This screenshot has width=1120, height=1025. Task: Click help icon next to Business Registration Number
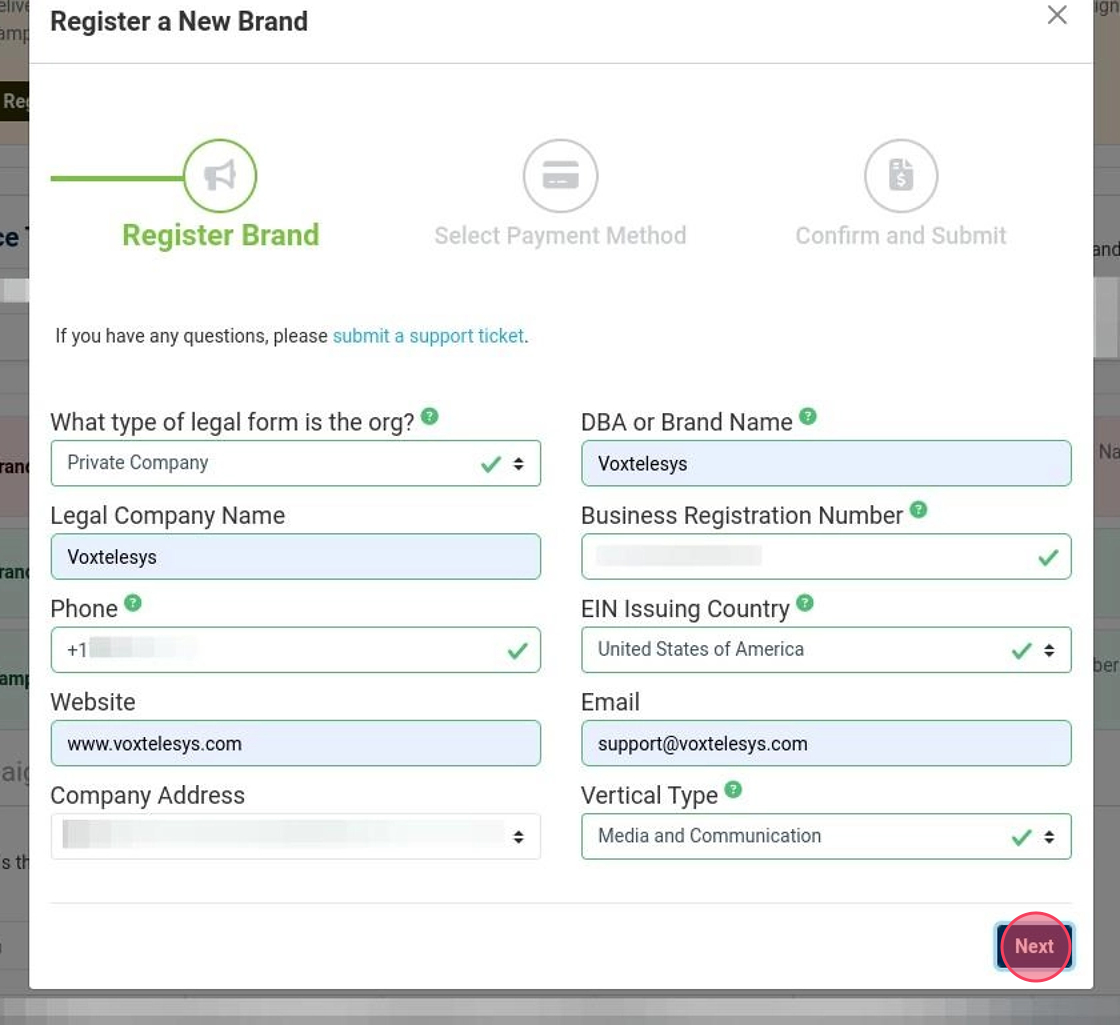(918, 510)
